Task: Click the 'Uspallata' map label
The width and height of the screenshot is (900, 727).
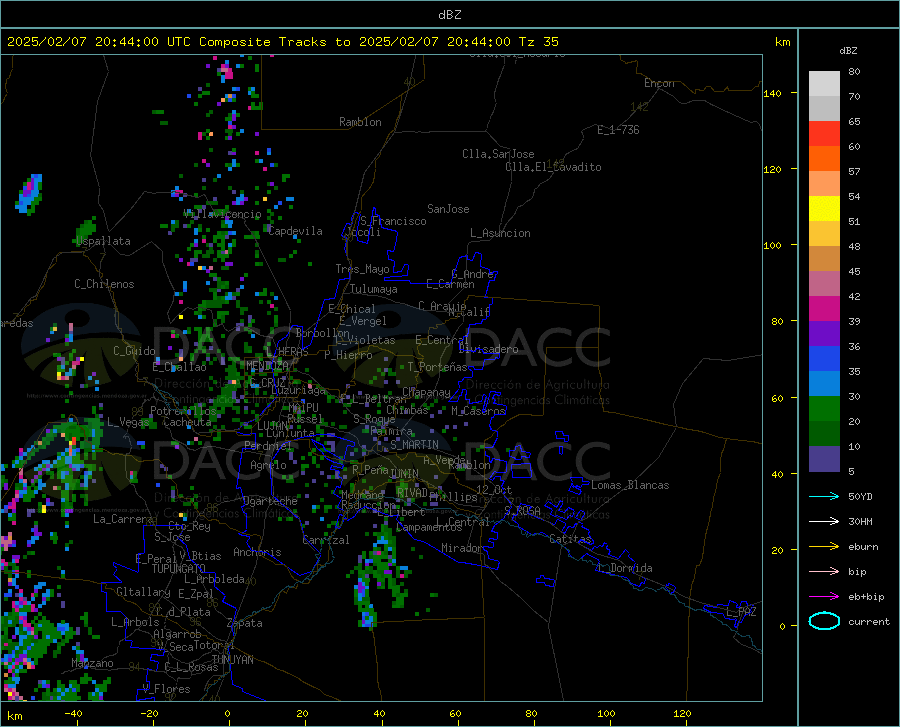Action: pos(103,241)
